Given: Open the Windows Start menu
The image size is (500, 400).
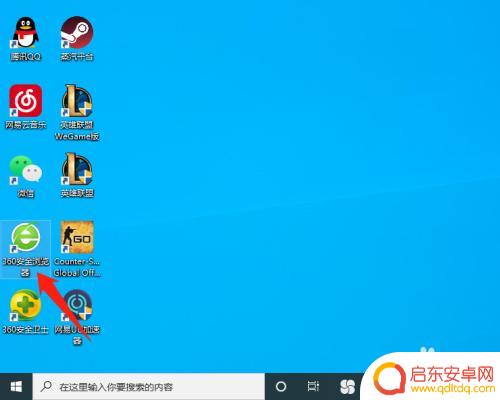Looking at the screenshot, I should point(16,387).
